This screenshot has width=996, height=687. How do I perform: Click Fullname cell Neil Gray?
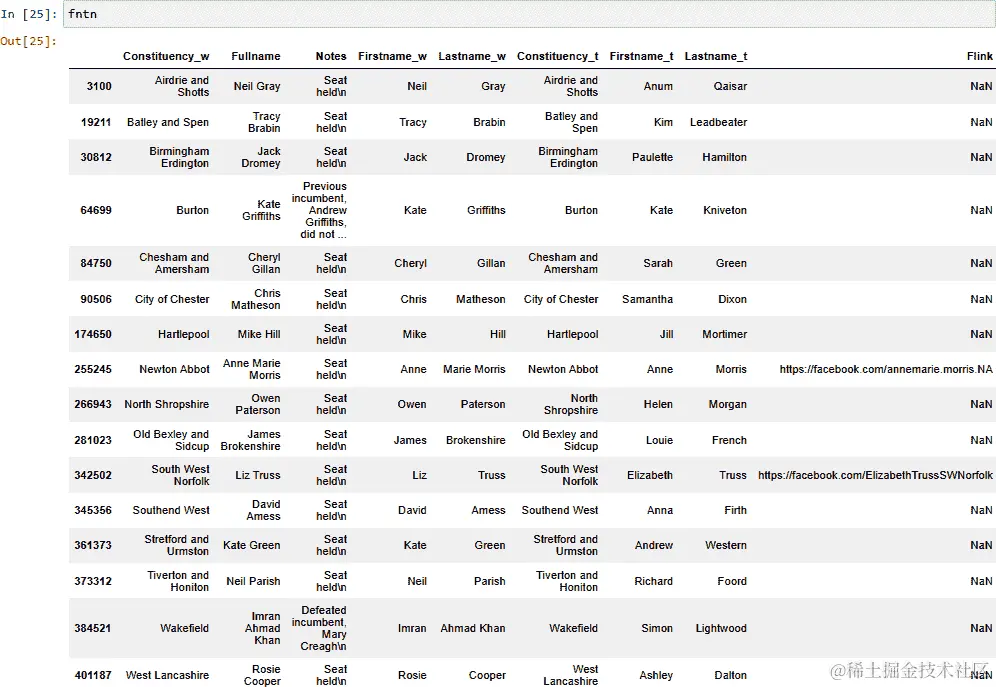257,86
